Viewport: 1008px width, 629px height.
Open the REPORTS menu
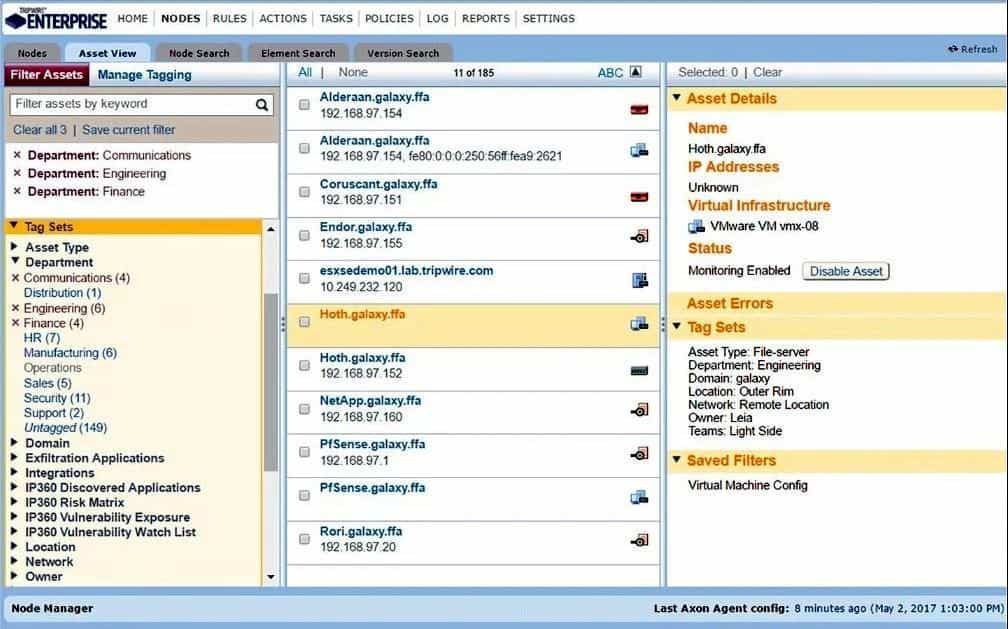pyautogui.click(x=485, y=19)
